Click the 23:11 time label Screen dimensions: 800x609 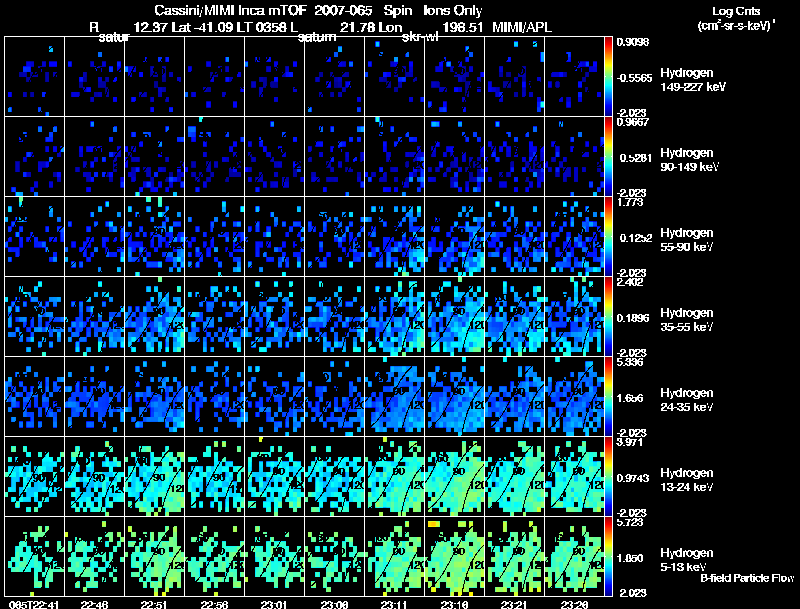(x=394, y=605)
